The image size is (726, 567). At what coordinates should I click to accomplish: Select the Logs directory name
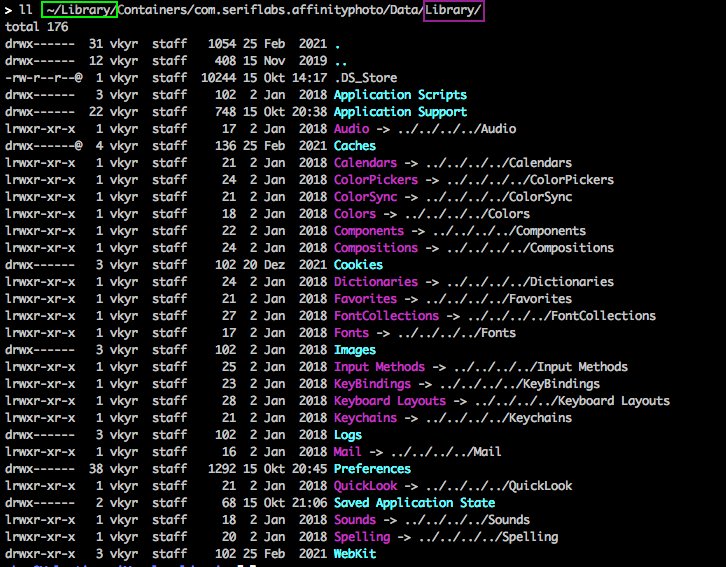(x=350, y=435)
